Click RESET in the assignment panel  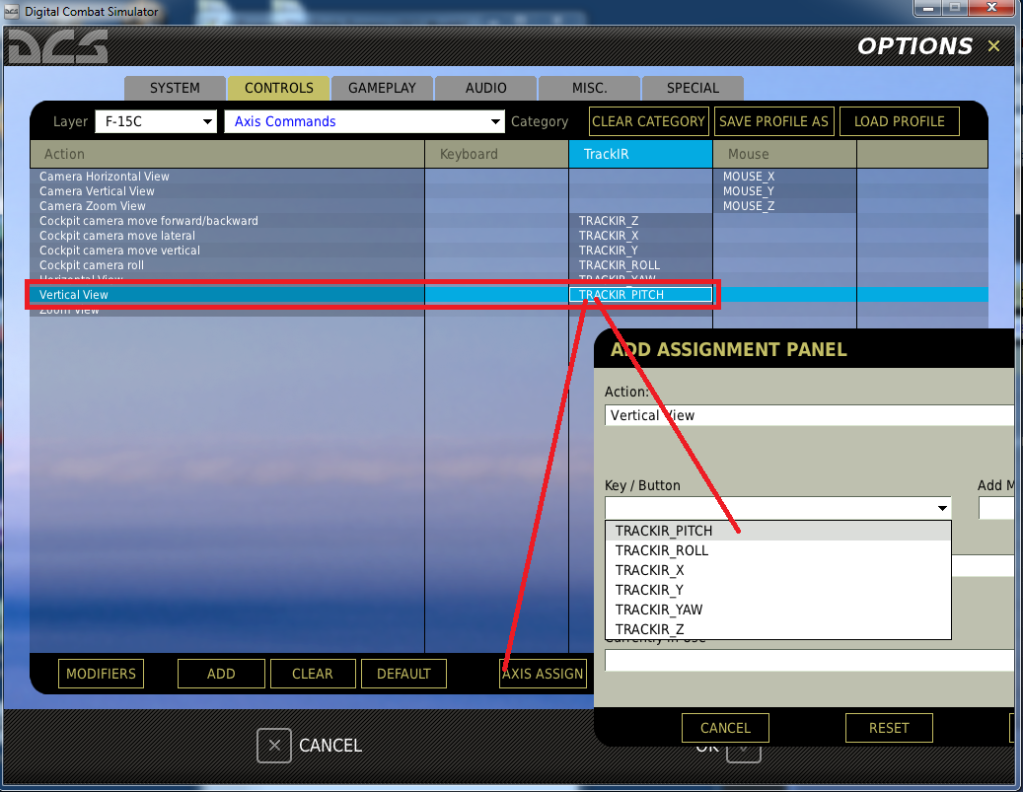(x=888, y=728)
